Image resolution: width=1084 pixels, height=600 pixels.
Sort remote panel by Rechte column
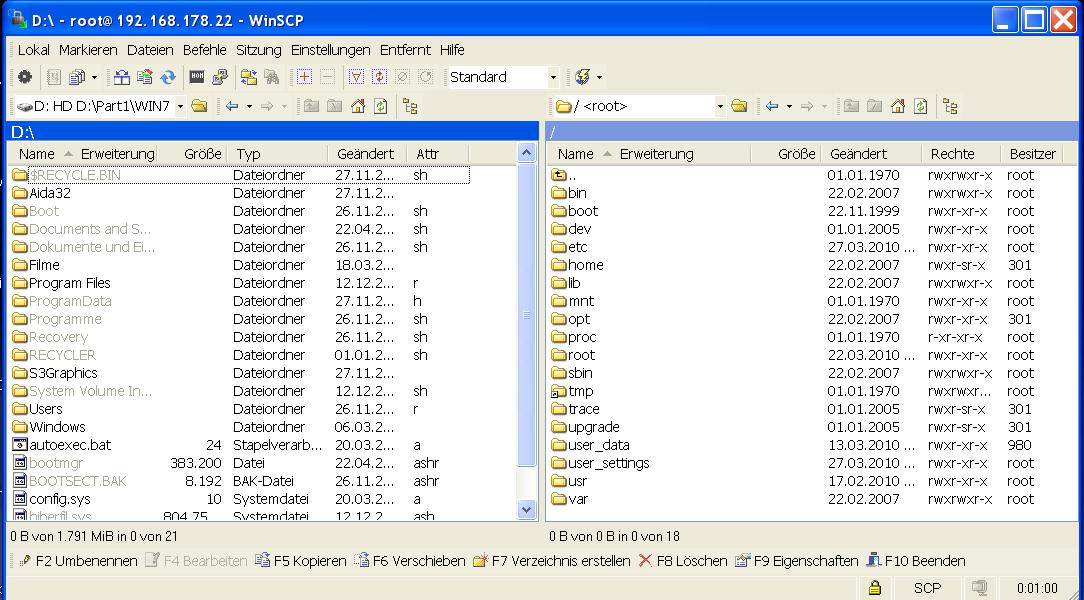click(x=961, y=153)
